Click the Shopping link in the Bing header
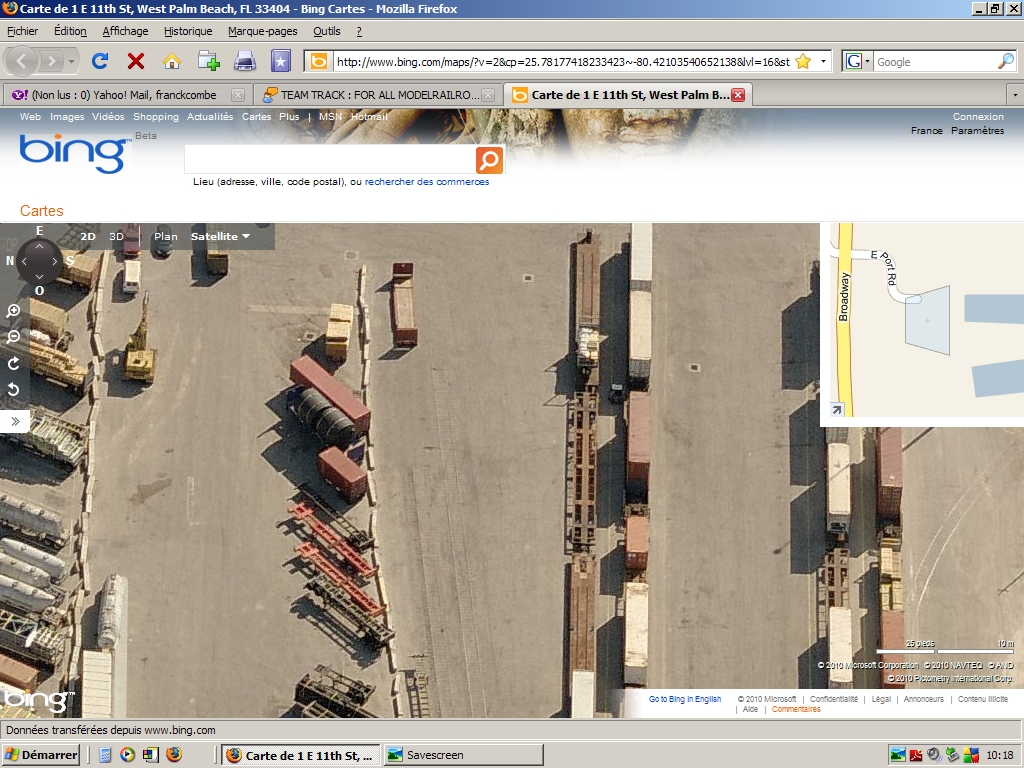1024x768 pixels. [155, 116]
